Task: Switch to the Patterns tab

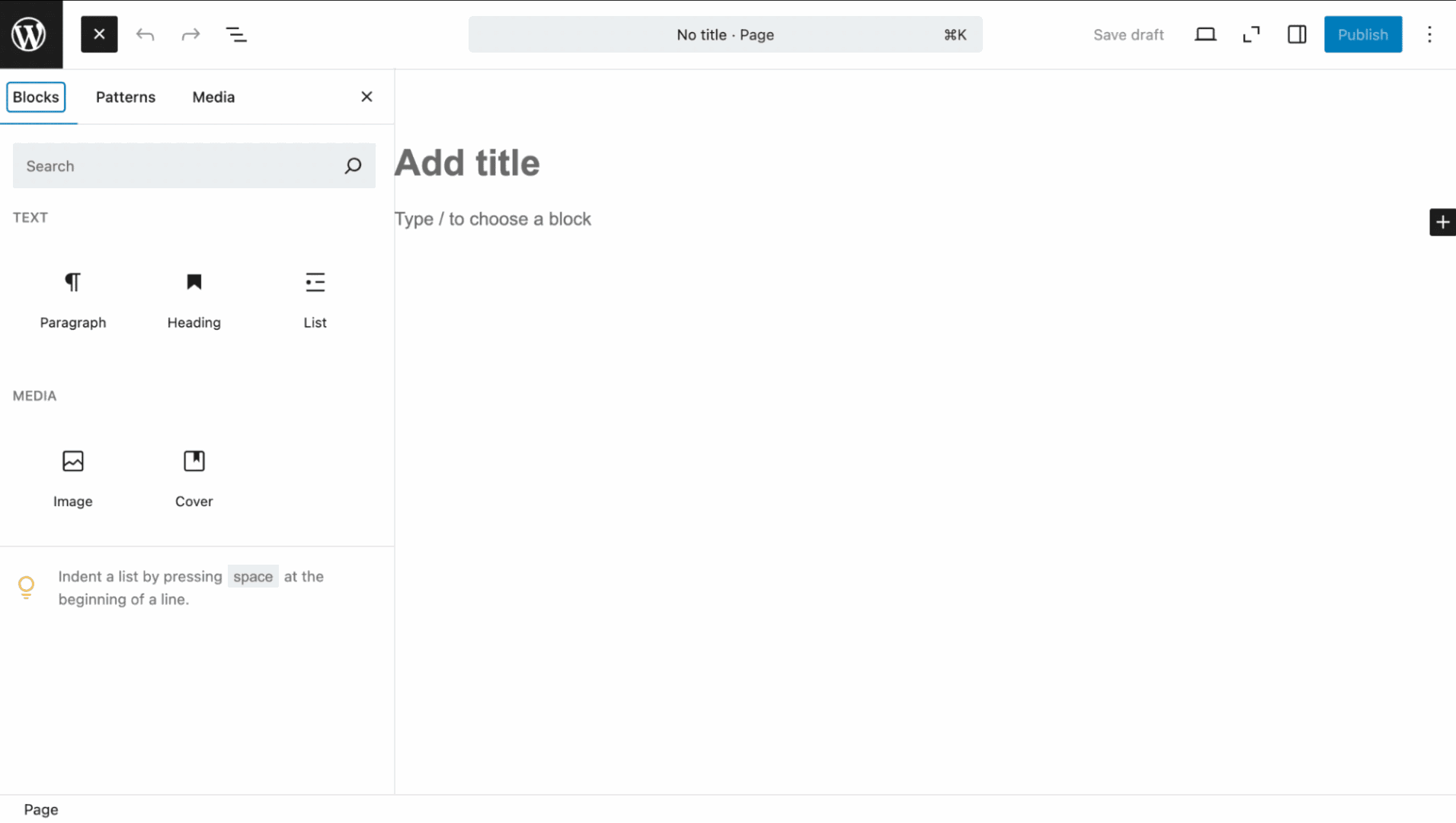Action: pos(126,97)
